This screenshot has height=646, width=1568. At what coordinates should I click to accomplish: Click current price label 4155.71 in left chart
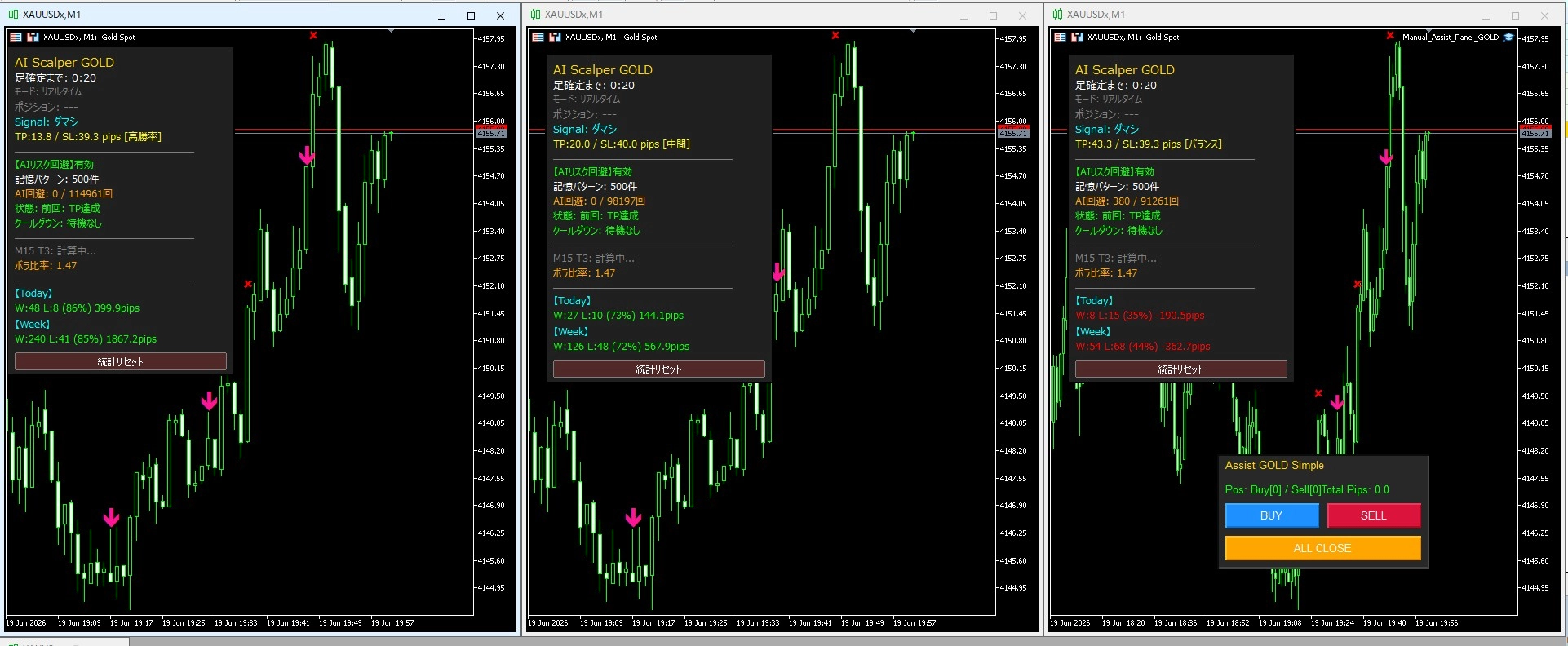tap(491, 133)
